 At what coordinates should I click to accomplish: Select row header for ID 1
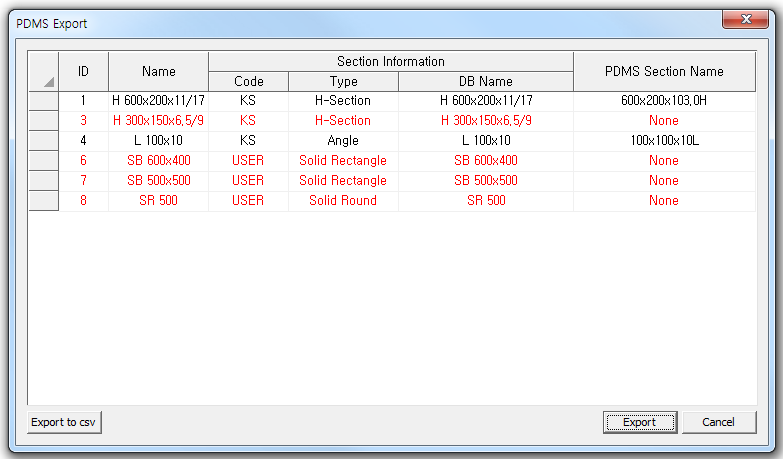coord(44,101)
